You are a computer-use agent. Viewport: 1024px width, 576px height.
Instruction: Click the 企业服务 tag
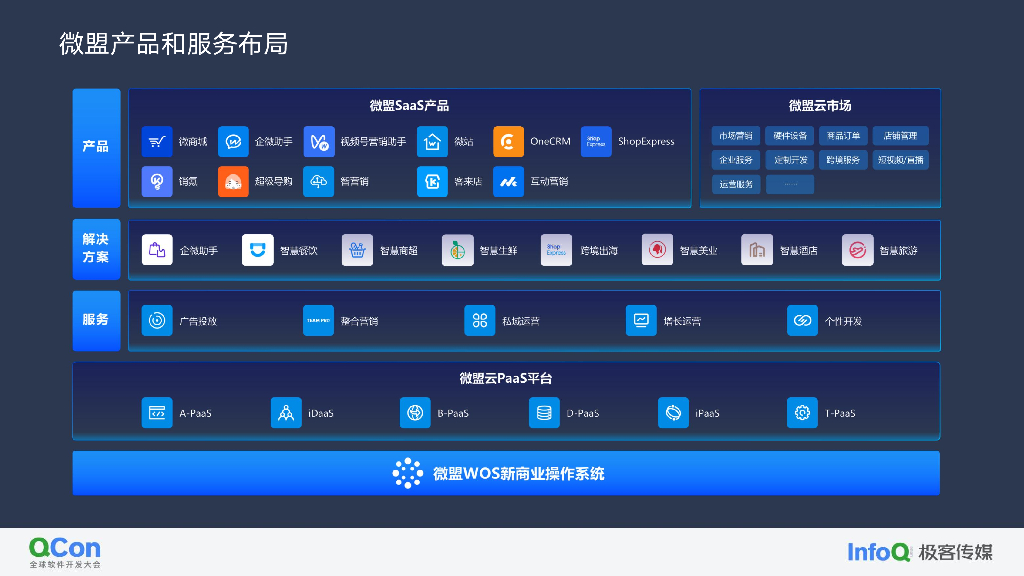pos(736,160)
